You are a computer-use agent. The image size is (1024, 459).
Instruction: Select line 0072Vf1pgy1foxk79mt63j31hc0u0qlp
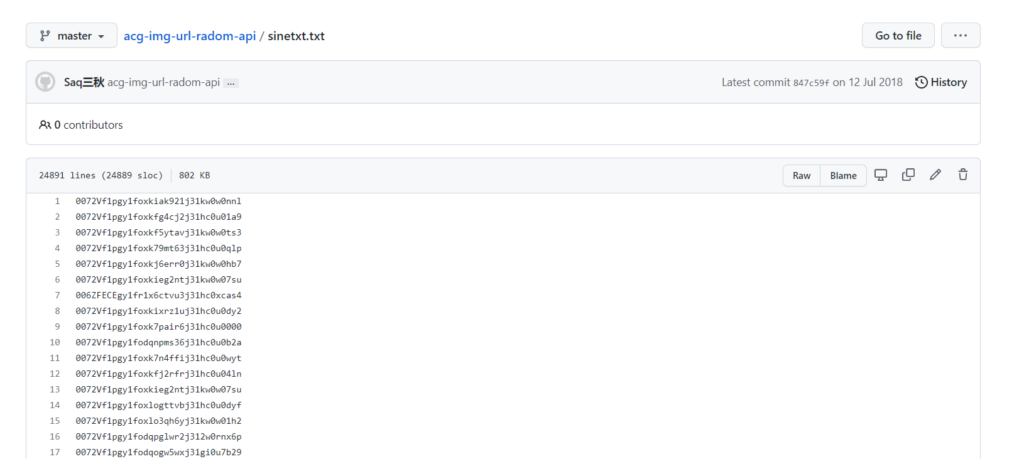[x=158, y=248]
